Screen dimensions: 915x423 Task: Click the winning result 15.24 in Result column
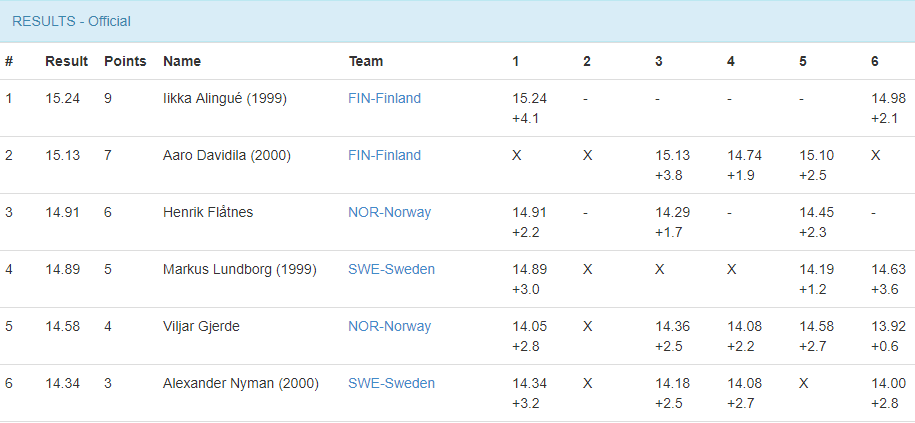62,99
